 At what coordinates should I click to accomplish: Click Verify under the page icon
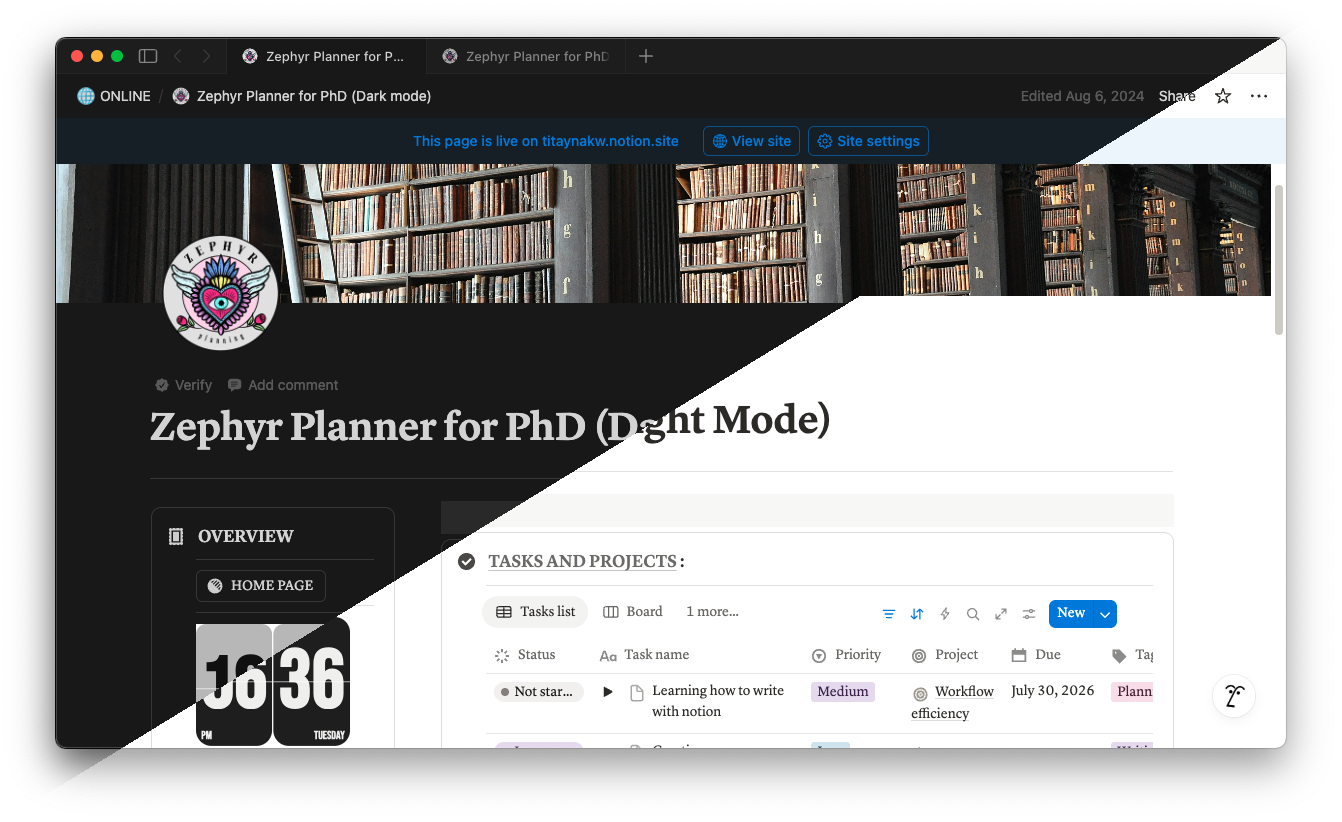[x=183, y=385]
